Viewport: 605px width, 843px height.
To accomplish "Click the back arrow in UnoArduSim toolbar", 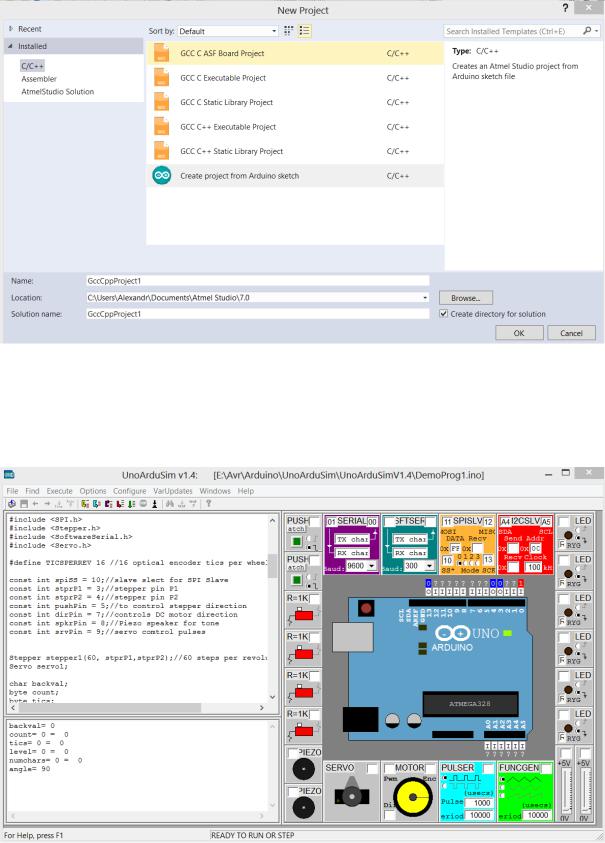I will click(x=35, y=504).
